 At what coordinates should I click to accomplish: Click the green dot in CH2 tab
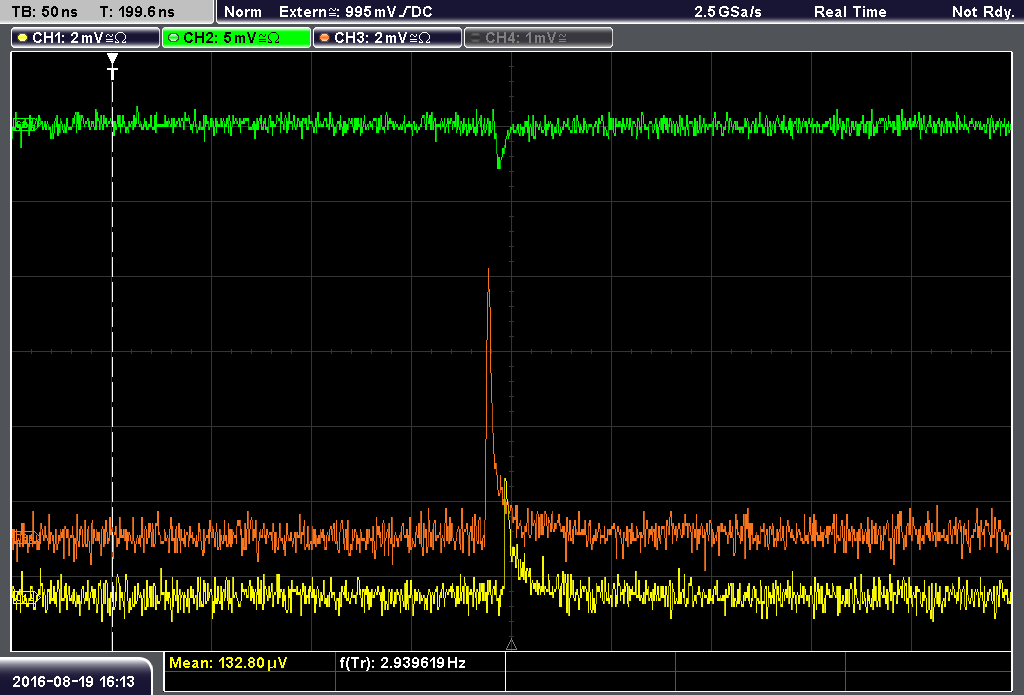[x=173, y=38]
